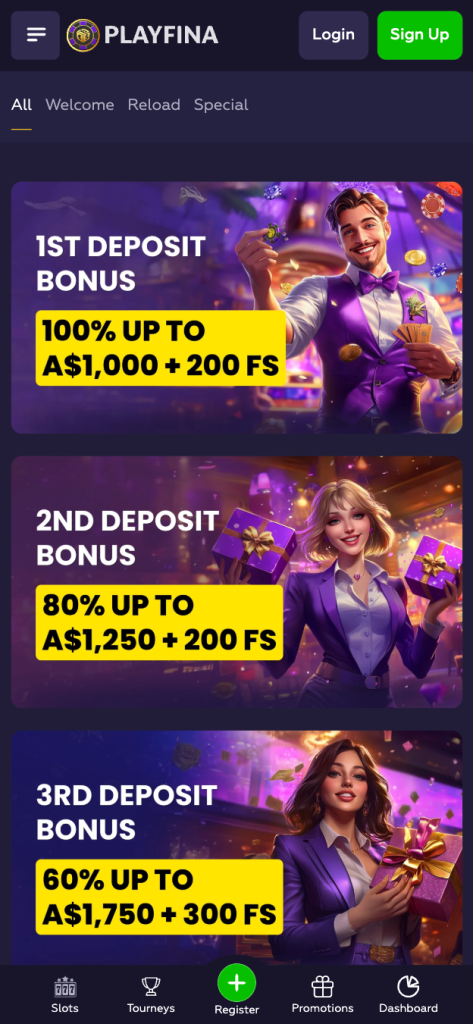The width and height of the screenshot is (473, 1024).
Task: Open the hamburger menu
Action: [x=35, y=35]
